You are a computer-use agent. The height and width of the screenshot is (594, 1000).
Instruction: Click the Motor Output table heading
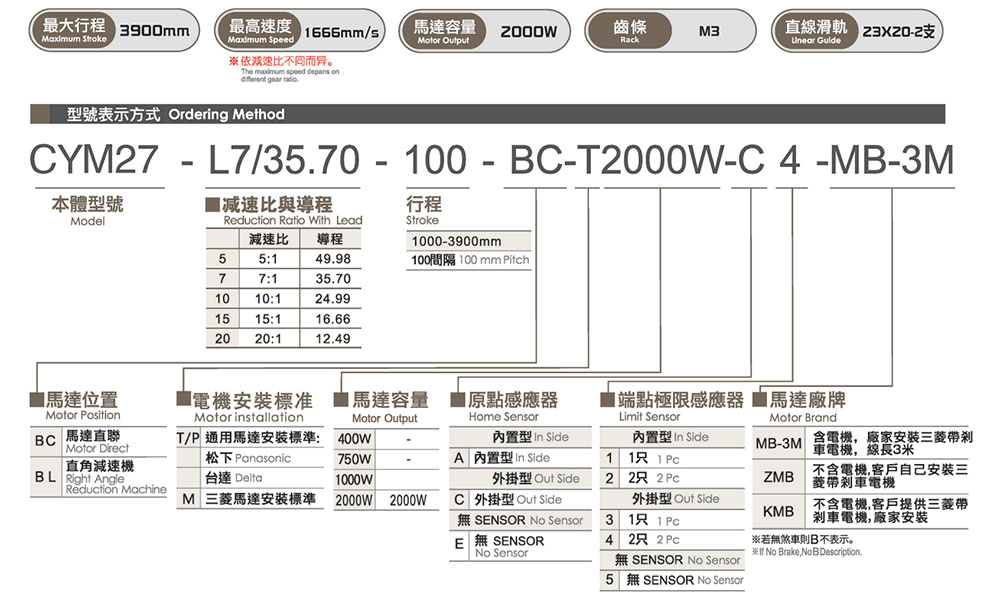(x=385, y=419)
